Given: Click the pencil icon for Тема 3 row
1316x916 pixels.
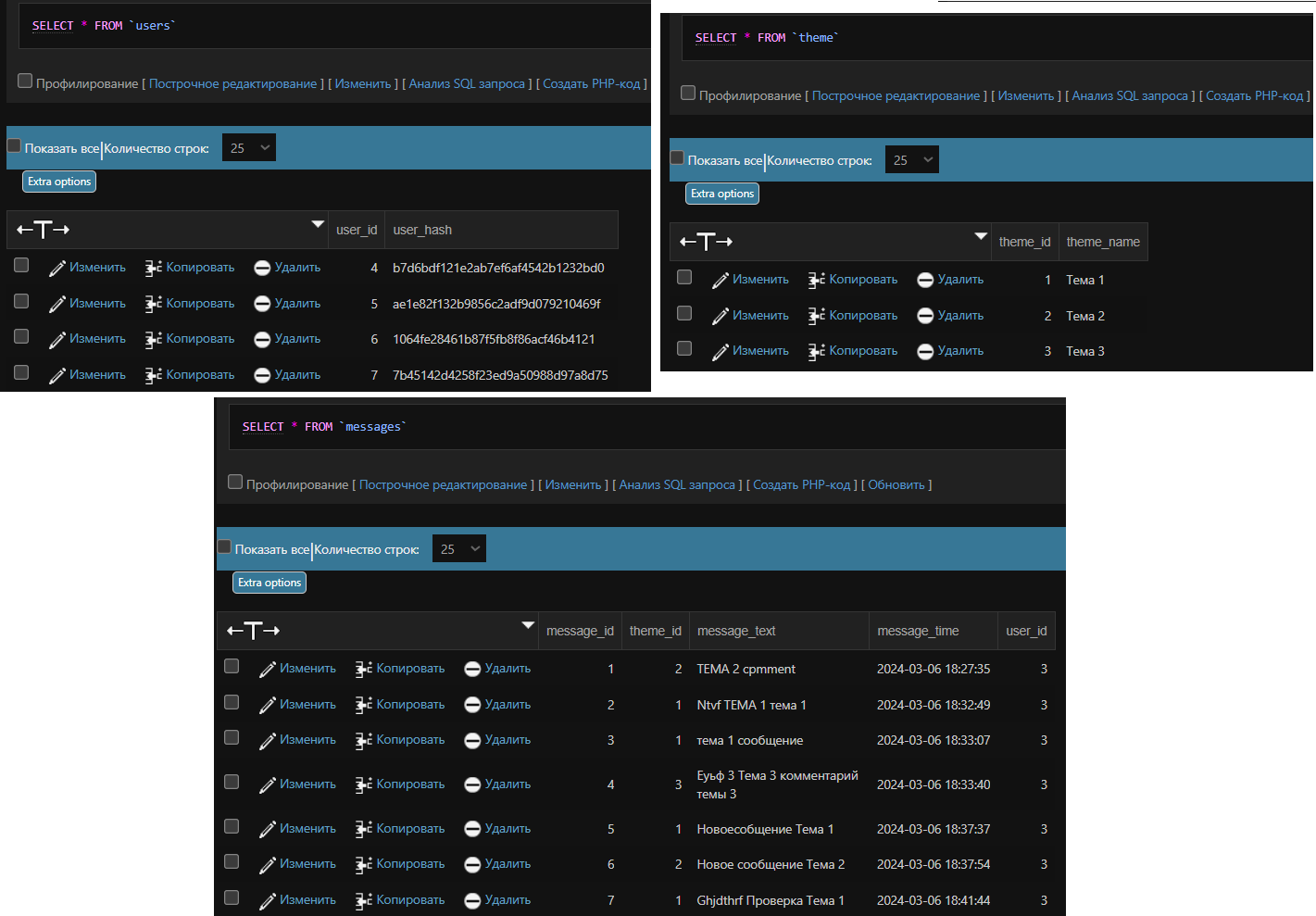Looking at the screenshot, I should pyautogui.click(x=721, y=351).
